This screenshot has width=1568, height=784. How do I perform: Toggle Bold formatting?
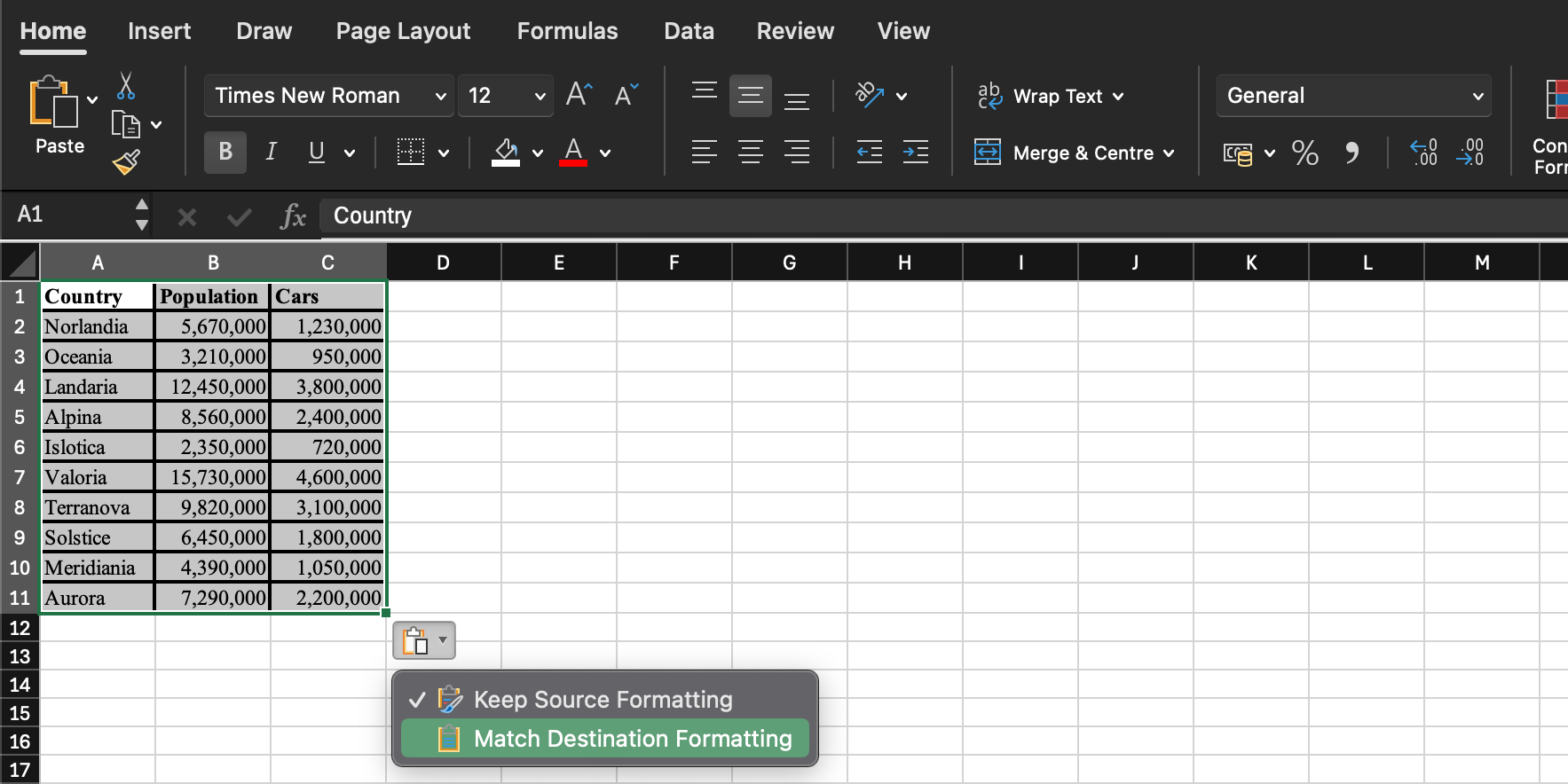[x=225, y=153]
